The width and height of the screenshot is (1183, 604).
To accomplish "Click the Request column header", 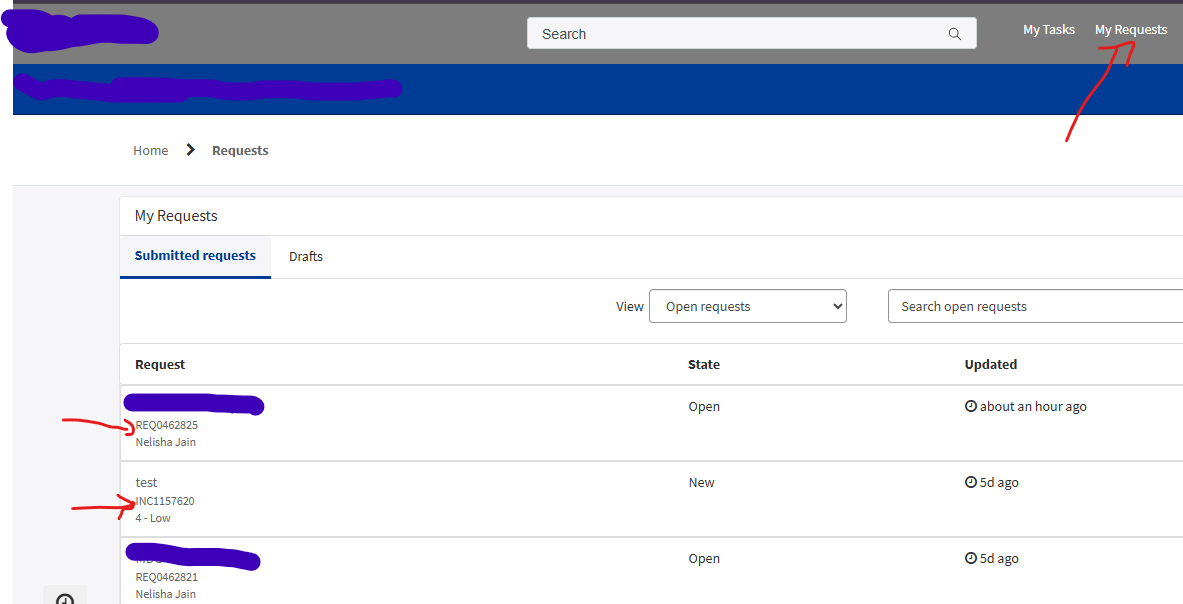I will click(160, 364).
